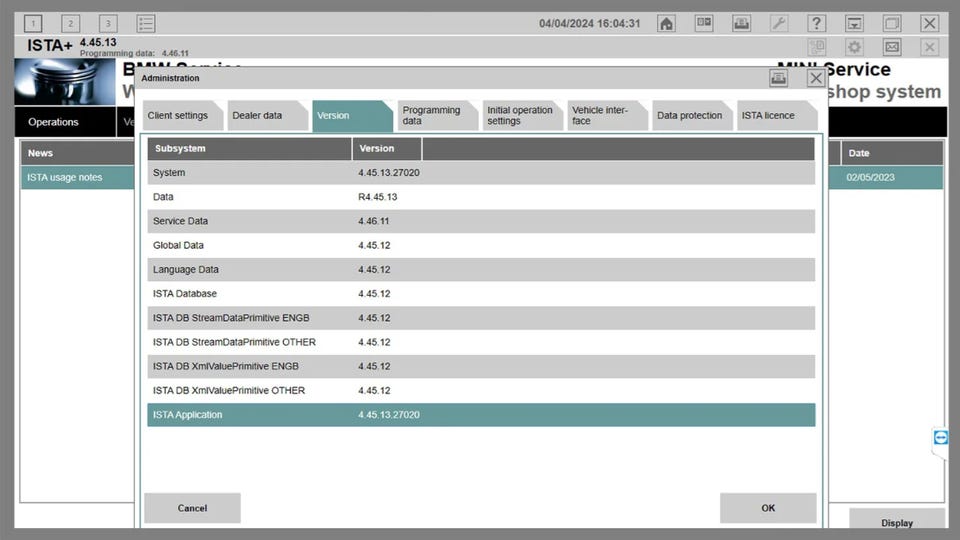
Task: Select the Version tab
Action: 352,116
